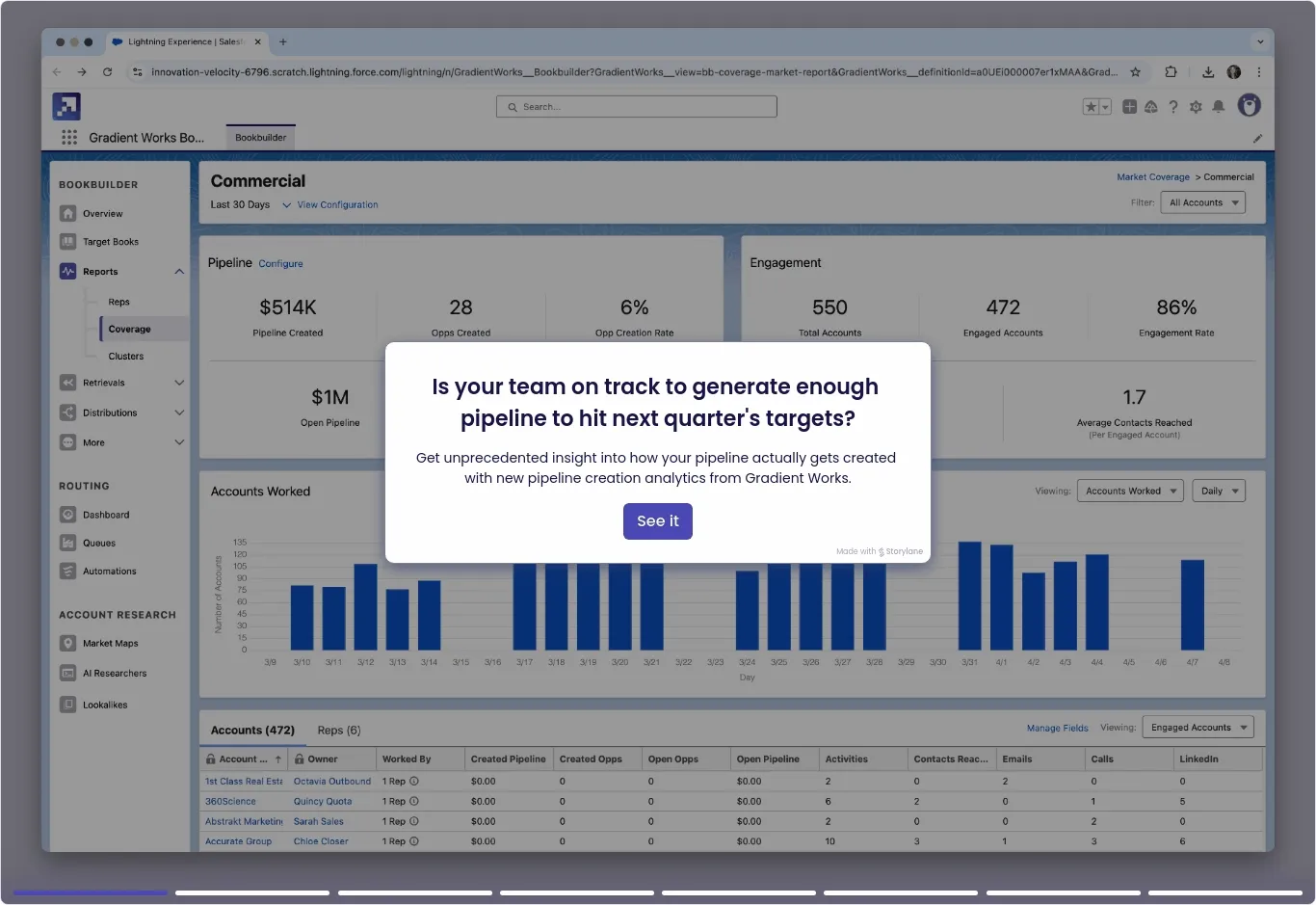Click the Distributions sidebar icon
The width and height of the screenshot is (1316, 905).
[x=67, y=413]
